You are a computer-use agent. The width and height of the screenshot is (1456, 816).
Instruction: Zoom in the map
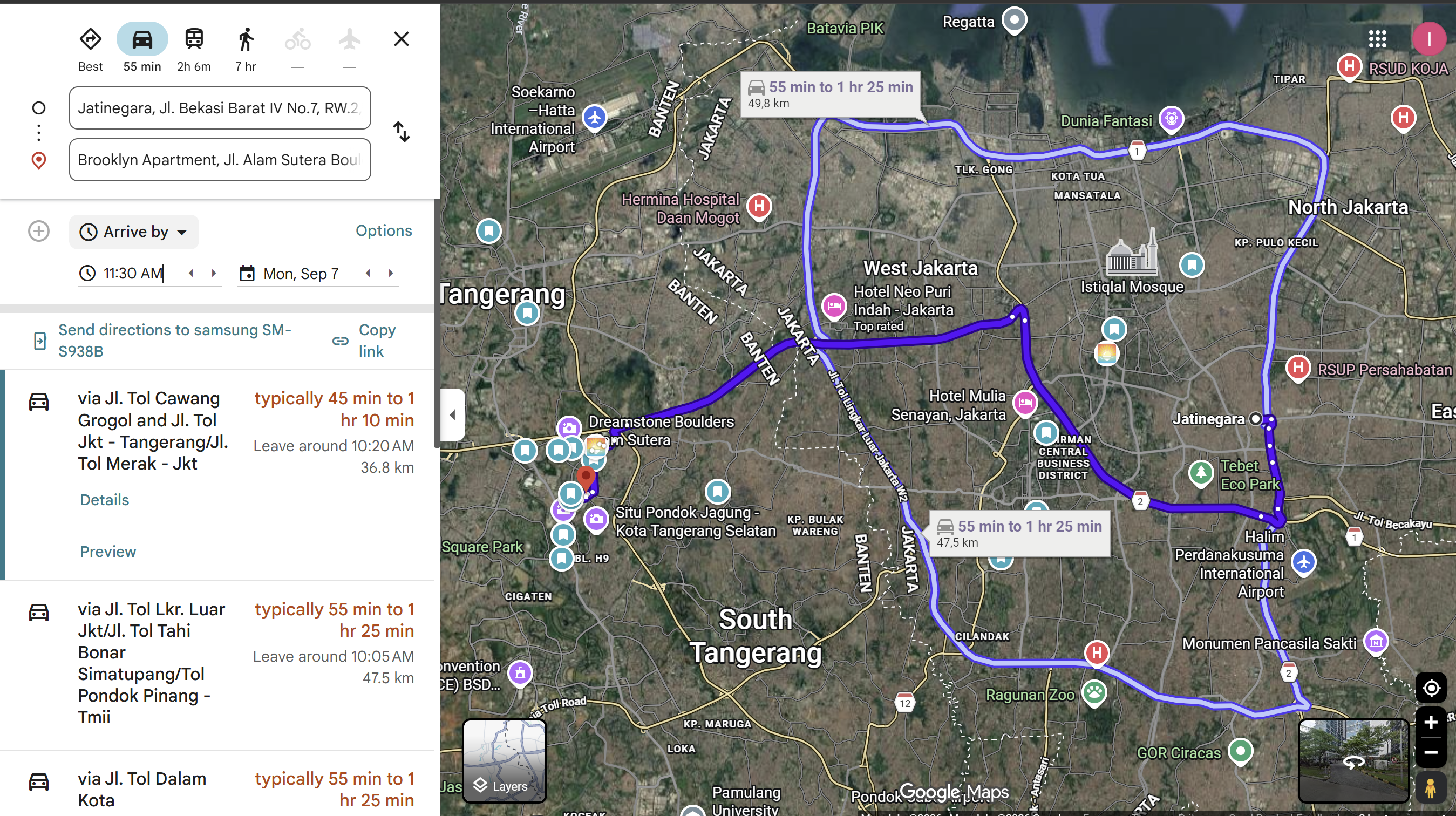click(x=1431, y=723)
